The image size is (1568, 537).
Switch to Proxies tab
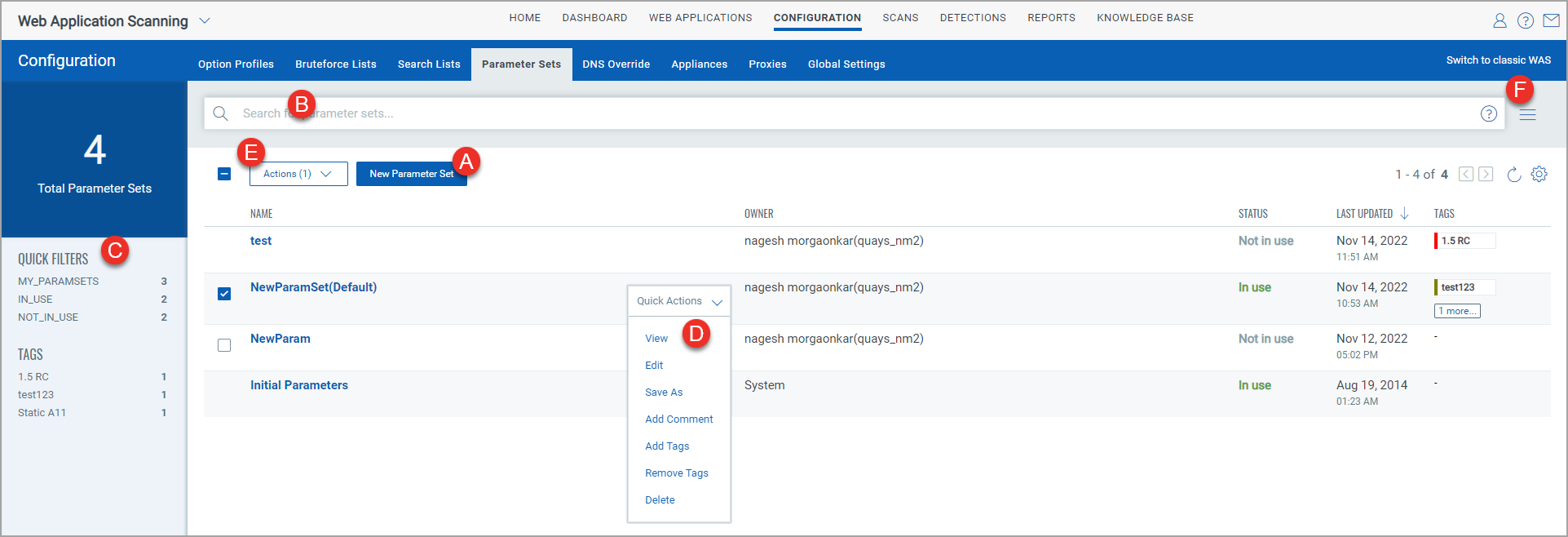click(767, 64)
